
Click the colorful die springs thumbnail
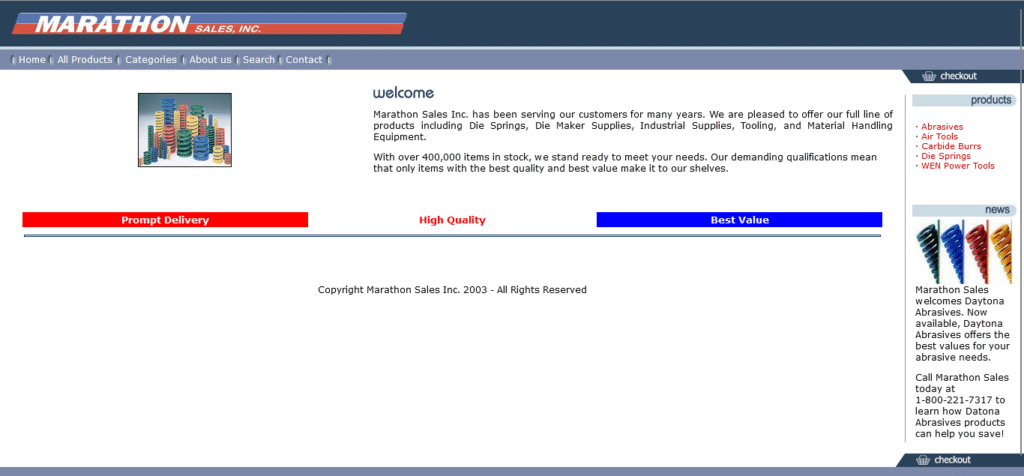tap(185, 130)
